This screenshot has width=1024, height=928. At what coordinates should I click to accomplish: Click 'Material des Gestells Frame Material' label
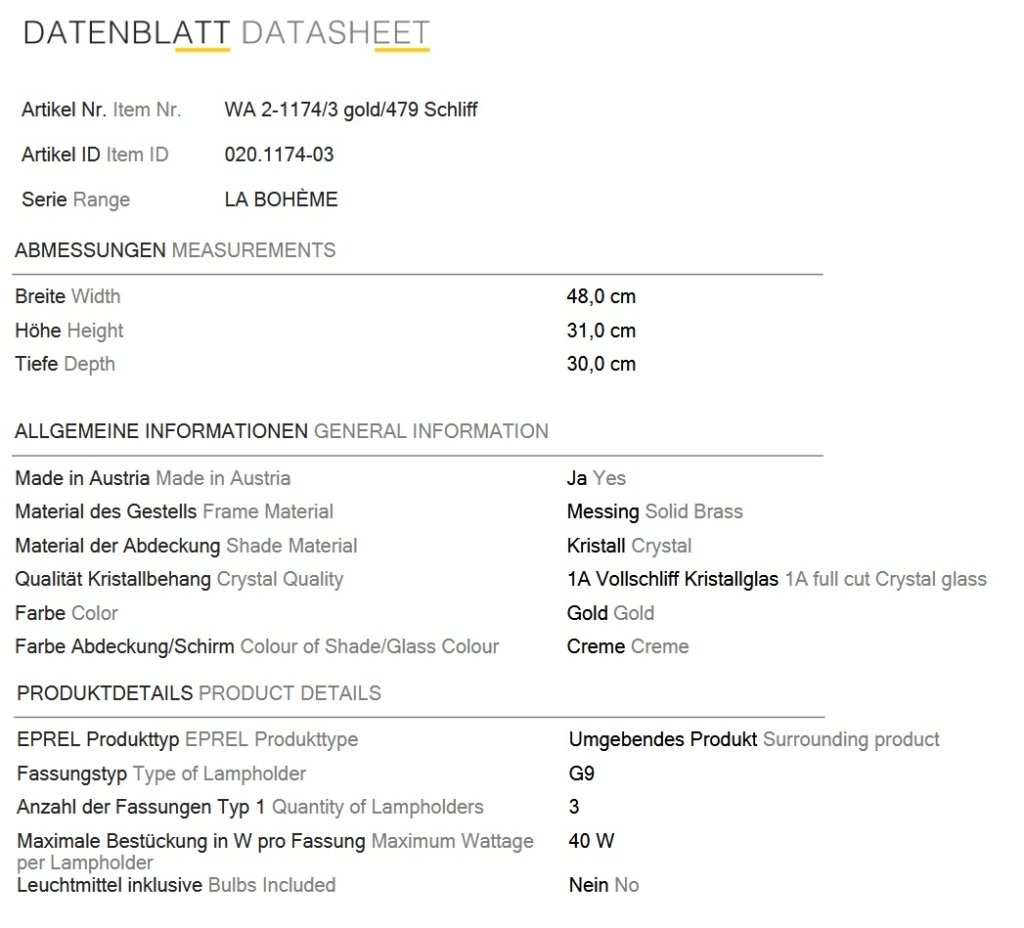pos(174,511)
